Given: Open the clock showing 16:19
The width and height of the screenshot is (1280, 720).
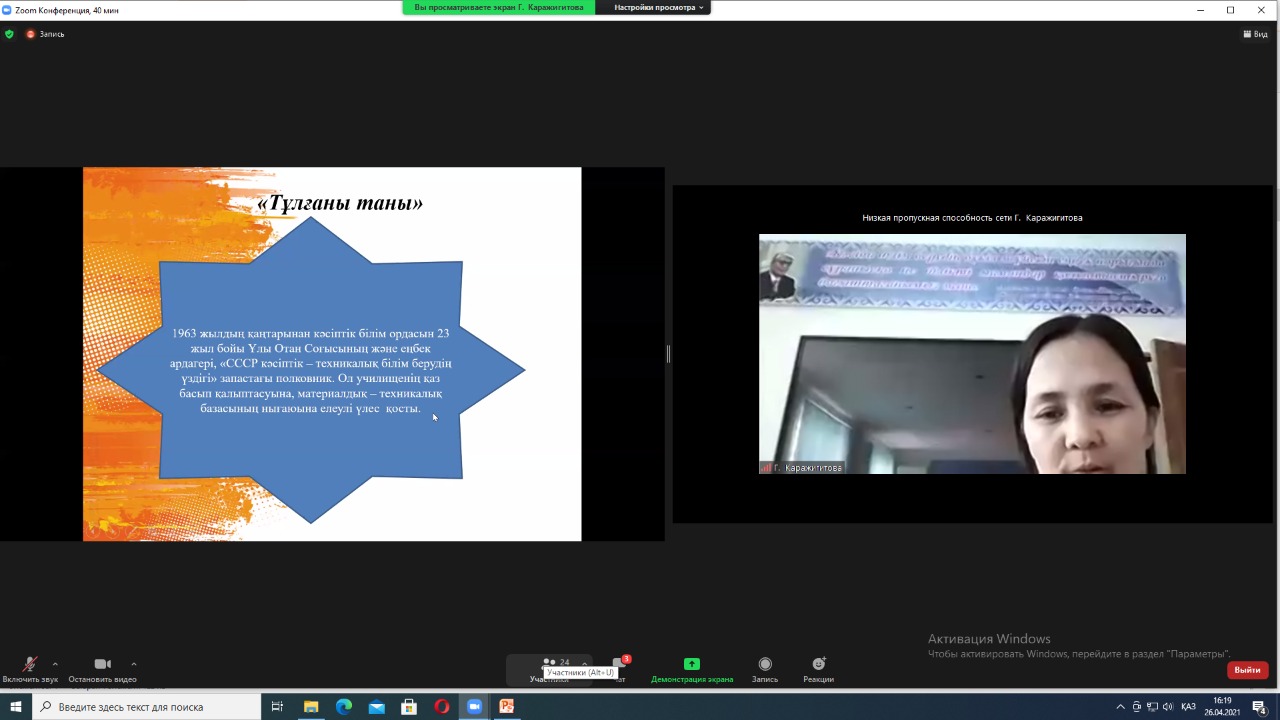Looking at the screenshot, I should (1222, 707).
